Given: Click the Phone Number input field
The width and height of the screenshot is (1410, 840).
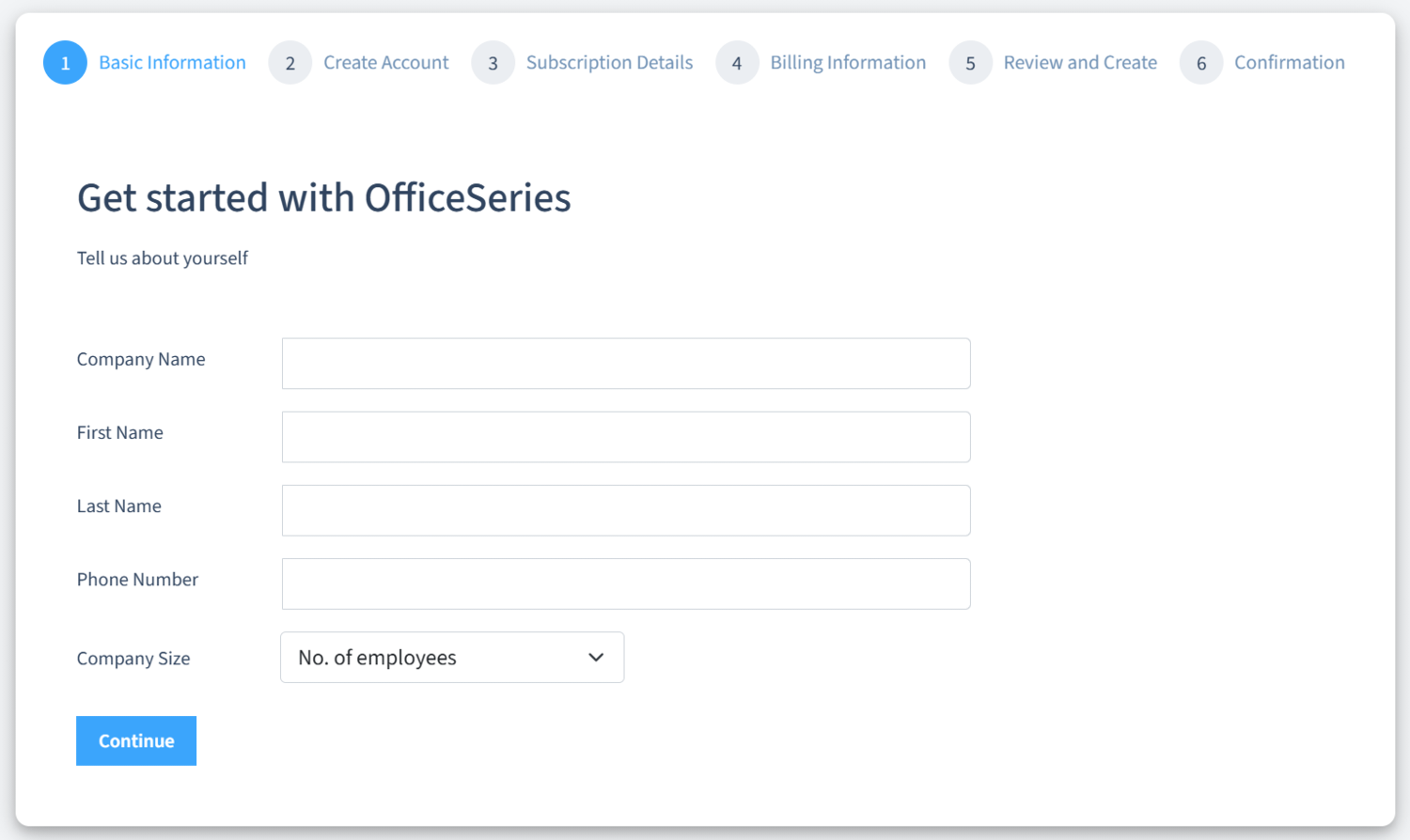Looking at the screenshot, I should pyautogui.click(x=626, y=583).
